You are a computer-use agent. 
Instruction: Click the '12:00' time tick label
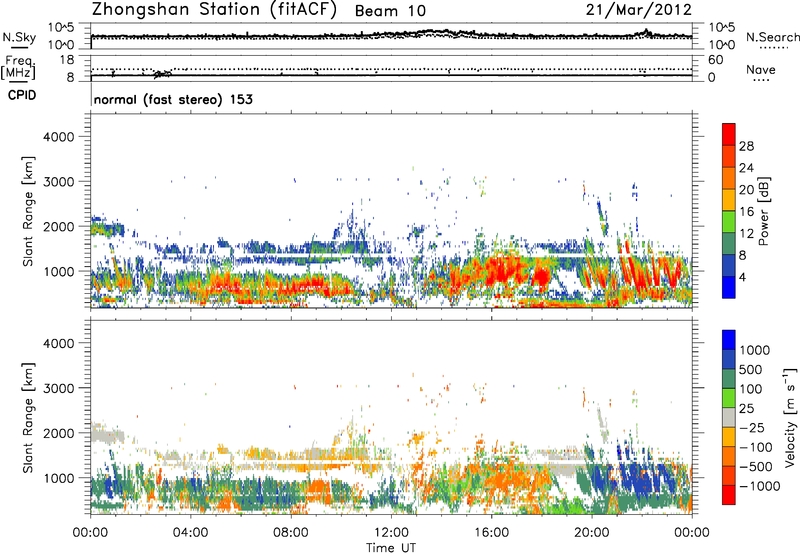click(x=391, y=533)
